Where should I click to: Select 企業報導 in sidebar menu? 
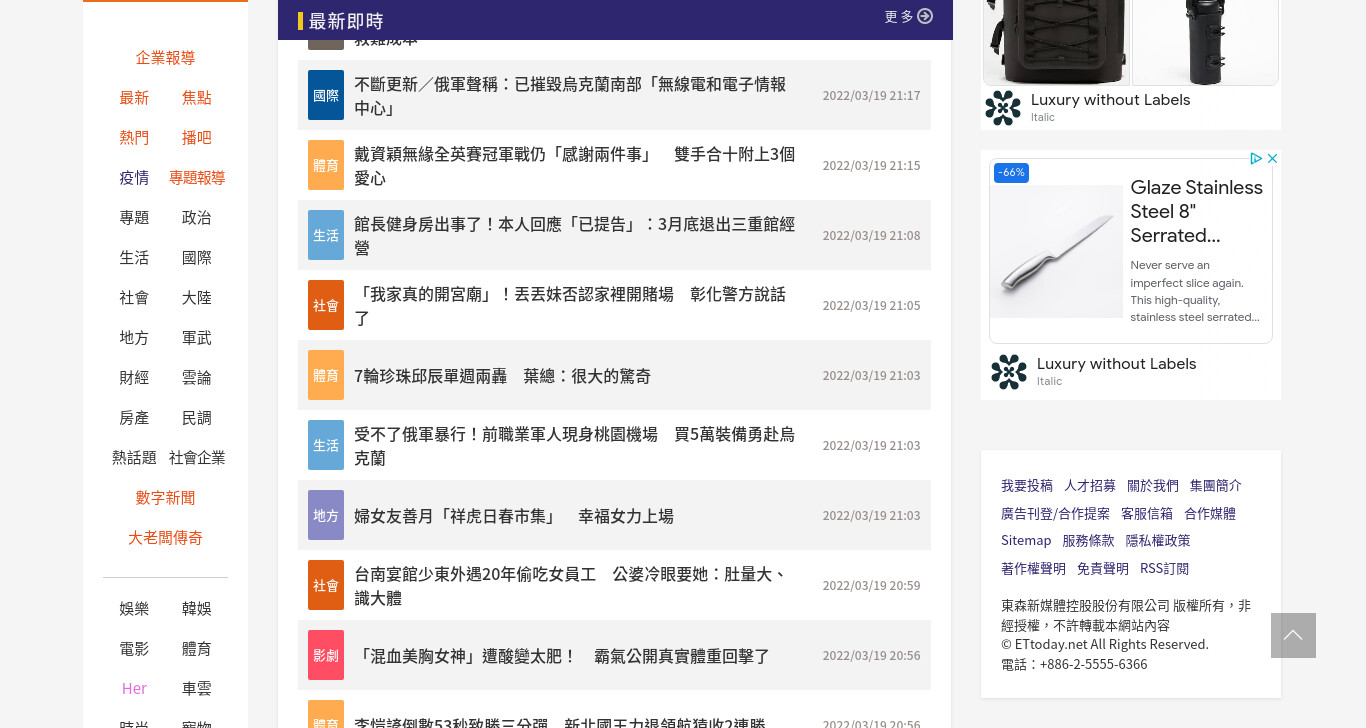pyautogui.click(x=165, y=58)
